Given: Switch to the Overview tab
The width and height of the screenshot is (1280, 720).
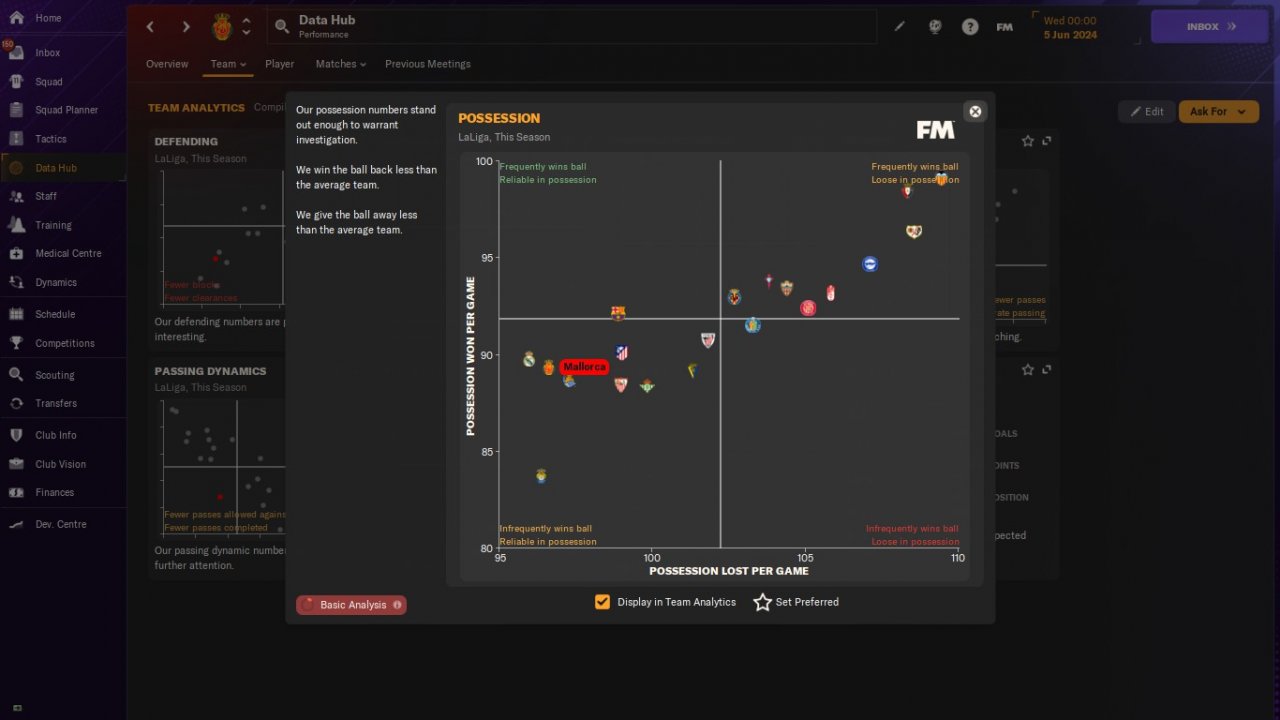Looking at the screenshot, I should [167, 64].
